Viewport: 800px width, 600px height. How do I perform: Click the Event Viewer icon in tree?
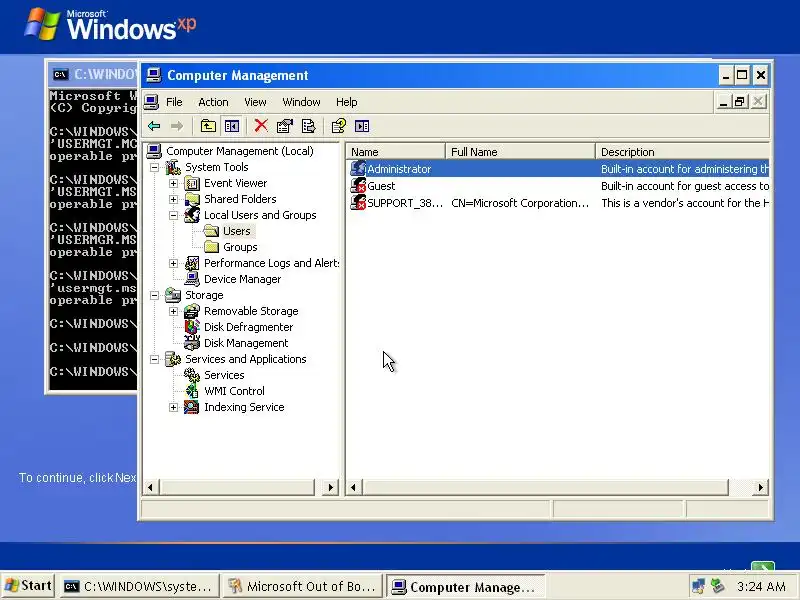192,183
